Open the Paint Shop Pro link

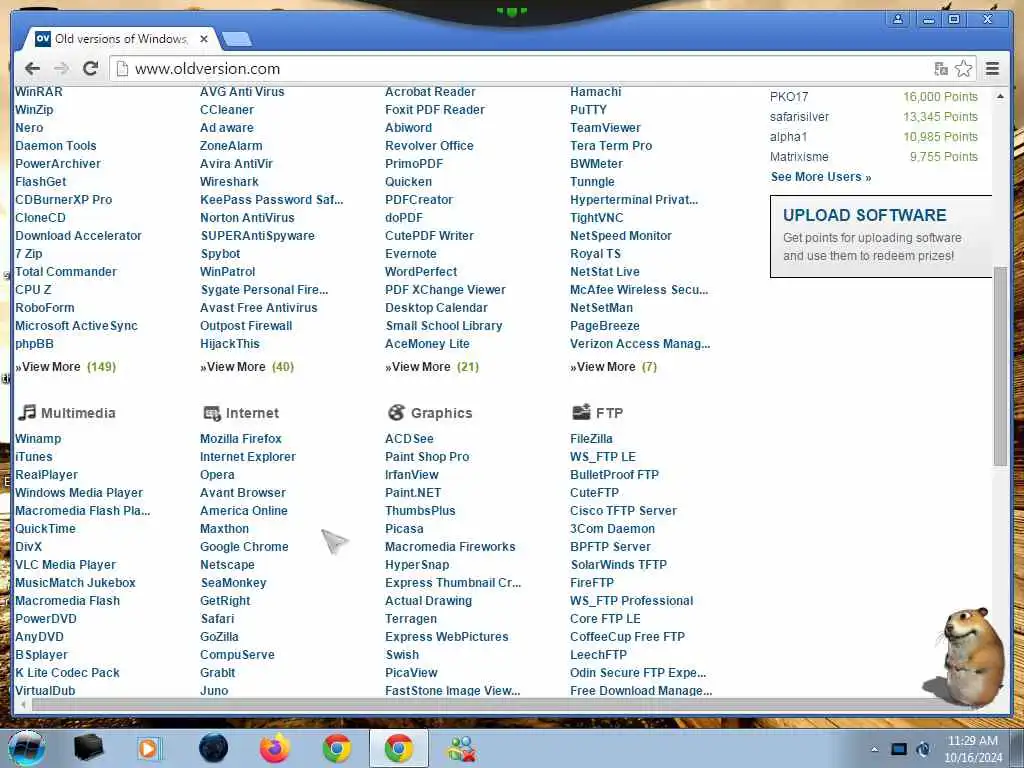point(427,457)
